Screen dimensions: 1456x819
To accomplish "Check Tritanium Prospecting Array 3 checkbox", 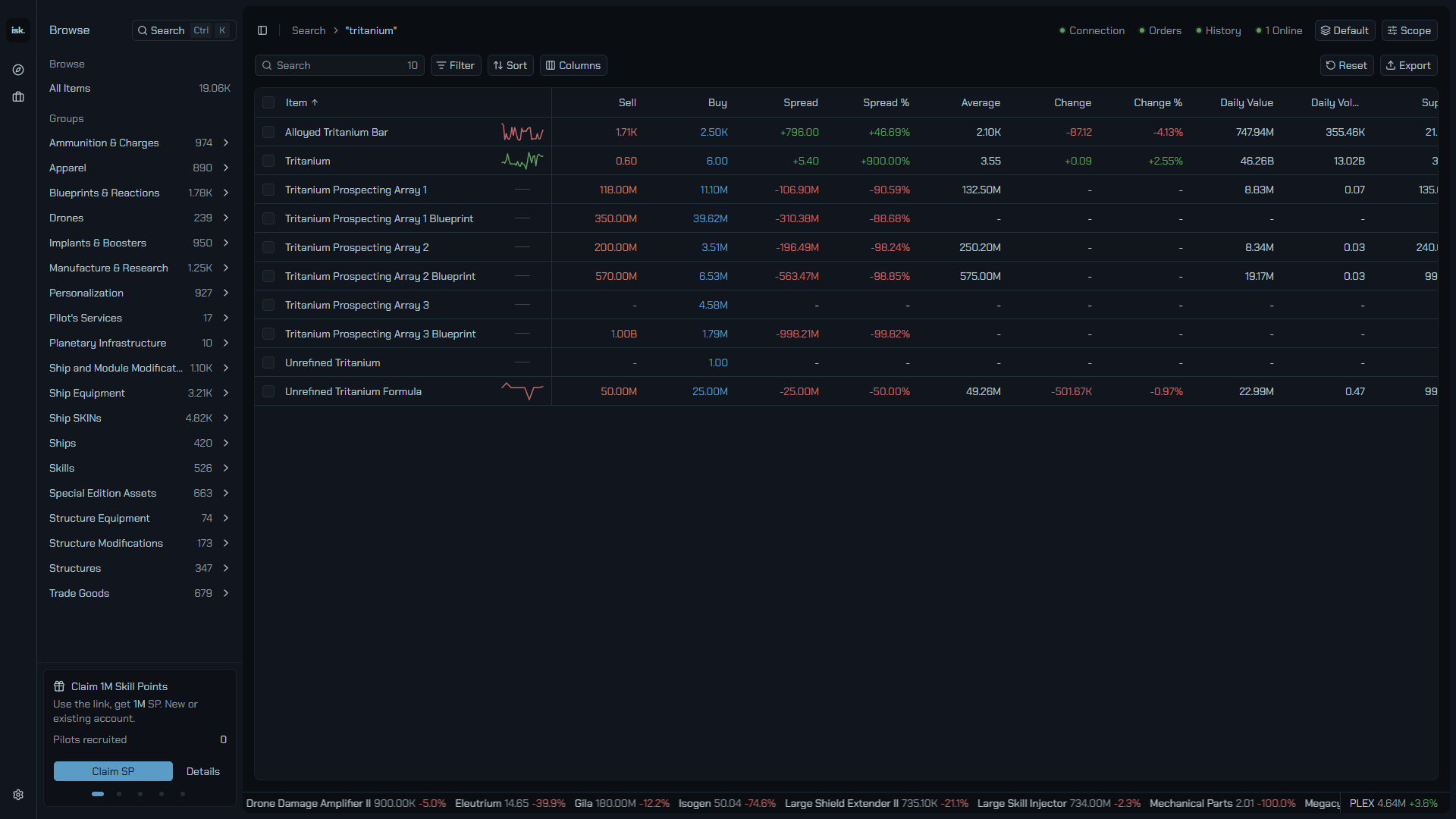I will 268,305.
